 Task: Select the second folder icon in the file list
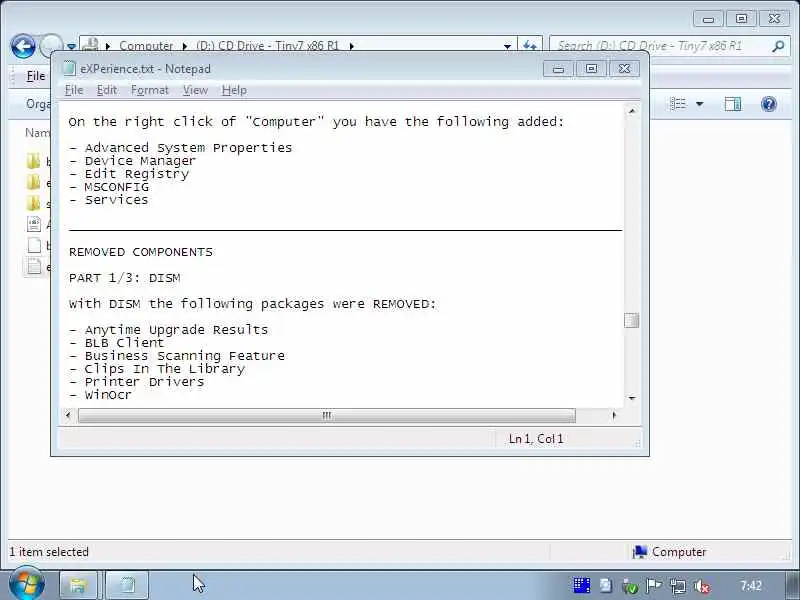[x=33, y=182]
